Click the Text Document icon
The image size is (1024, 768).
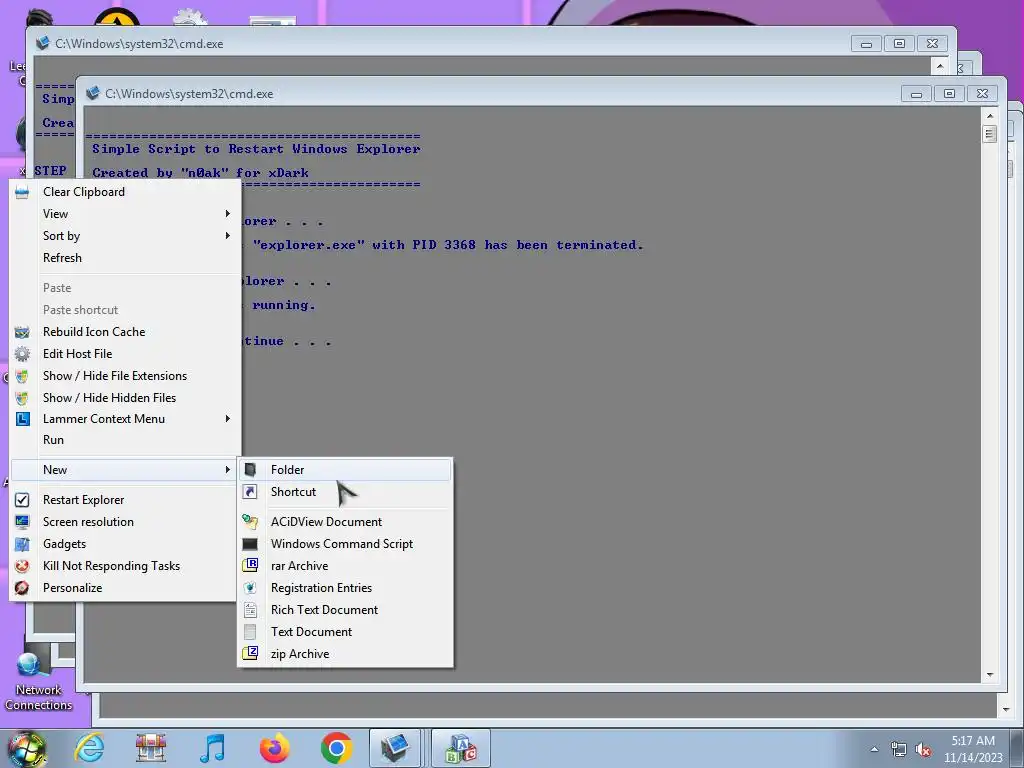250,632
